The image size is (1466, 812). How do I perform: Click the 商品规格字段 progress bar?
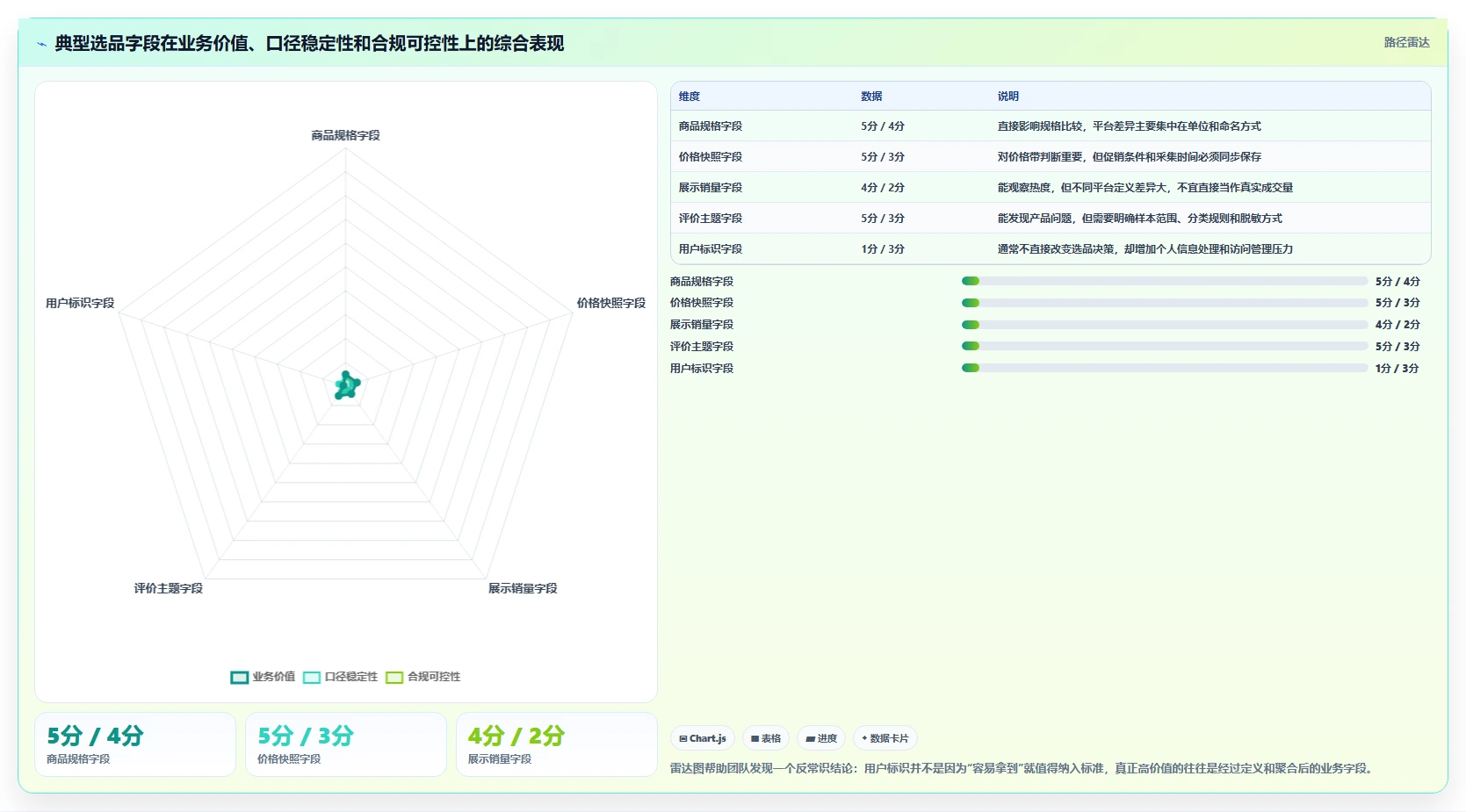point(1165,281)
